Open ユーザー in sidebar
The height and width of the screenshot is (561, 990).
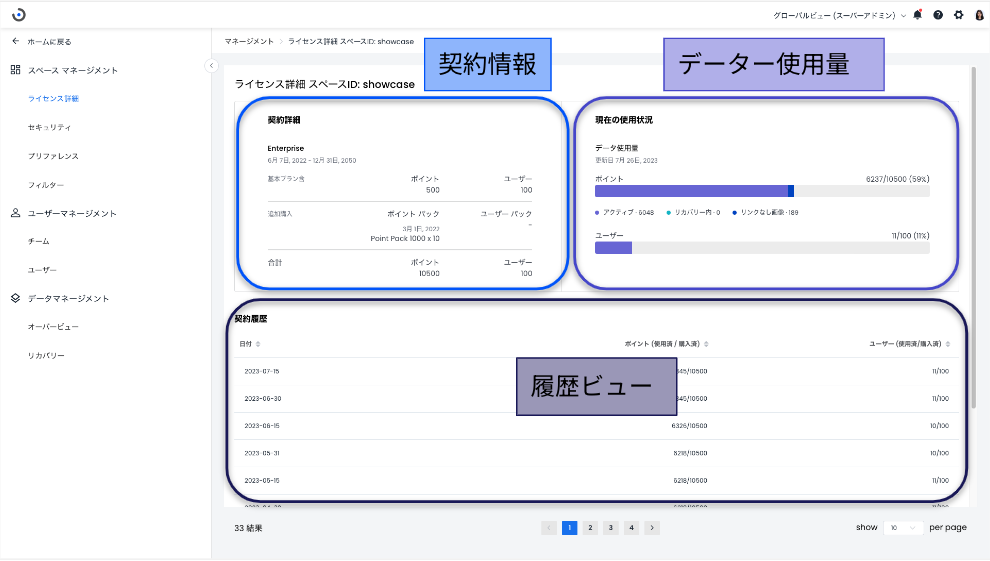point(42,269)
